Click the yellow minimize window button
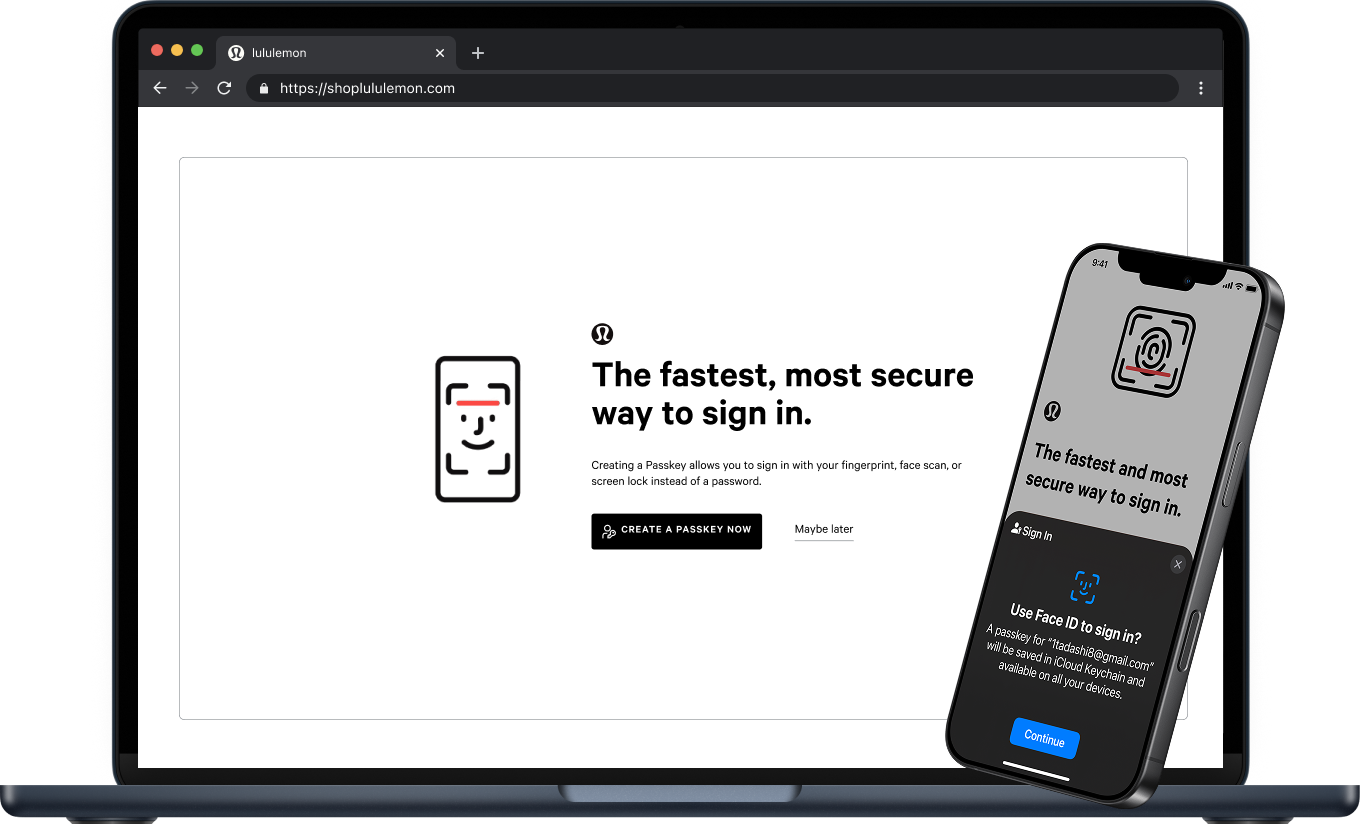1360x824 pixels. 177,50
